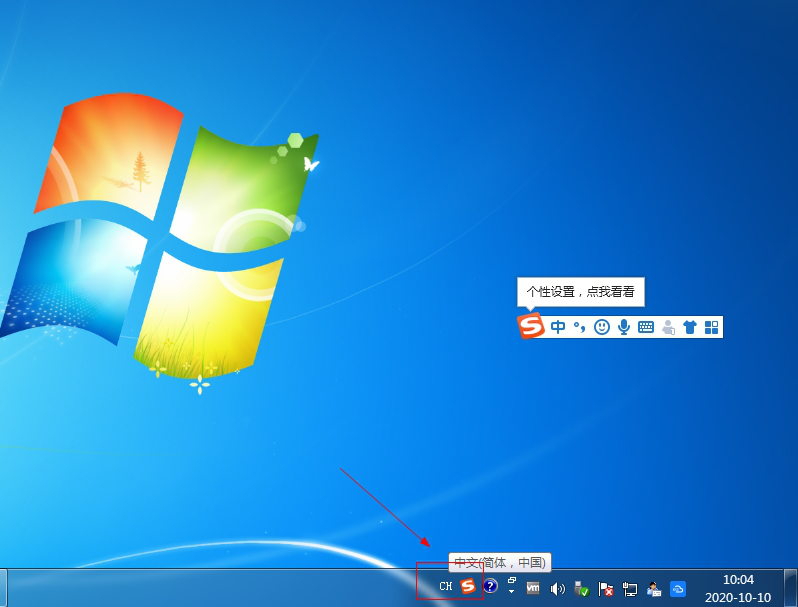Open the soft keyboard from the Sogou bar
The image size is (798, 607).
coord(646,327)
